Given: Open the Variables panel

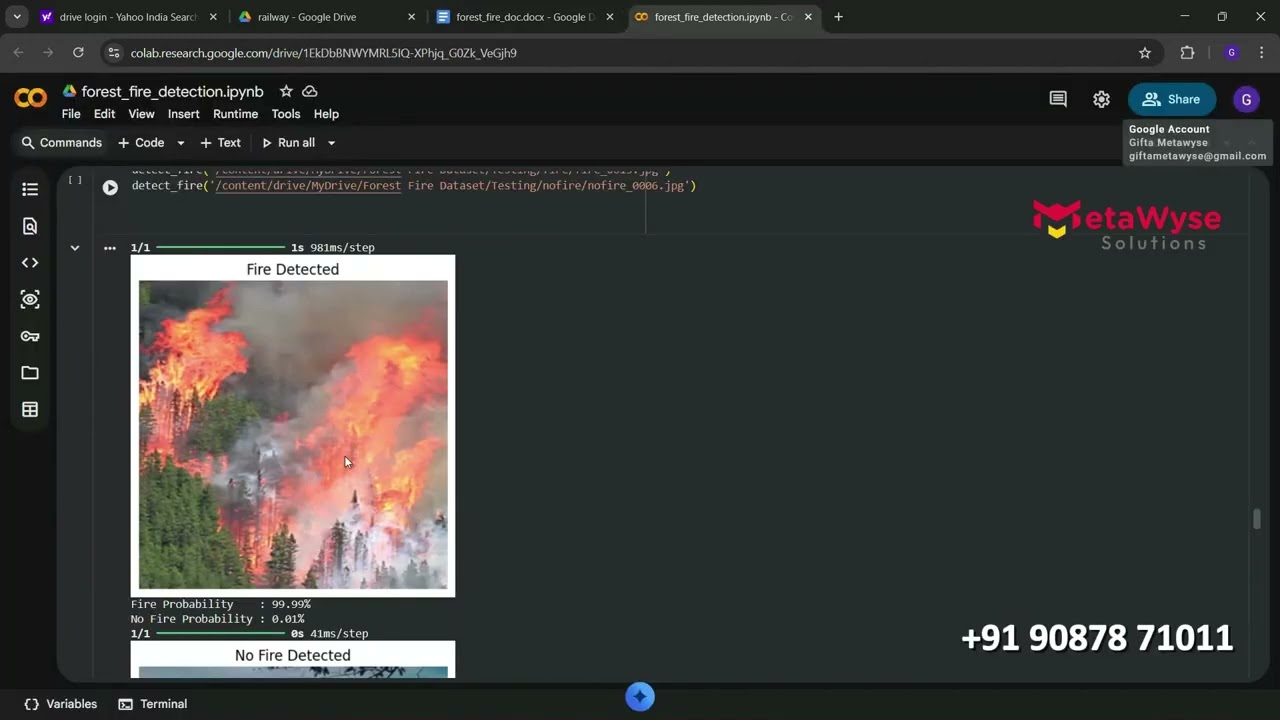Looking at the screenshot, I should click(61, 704).
